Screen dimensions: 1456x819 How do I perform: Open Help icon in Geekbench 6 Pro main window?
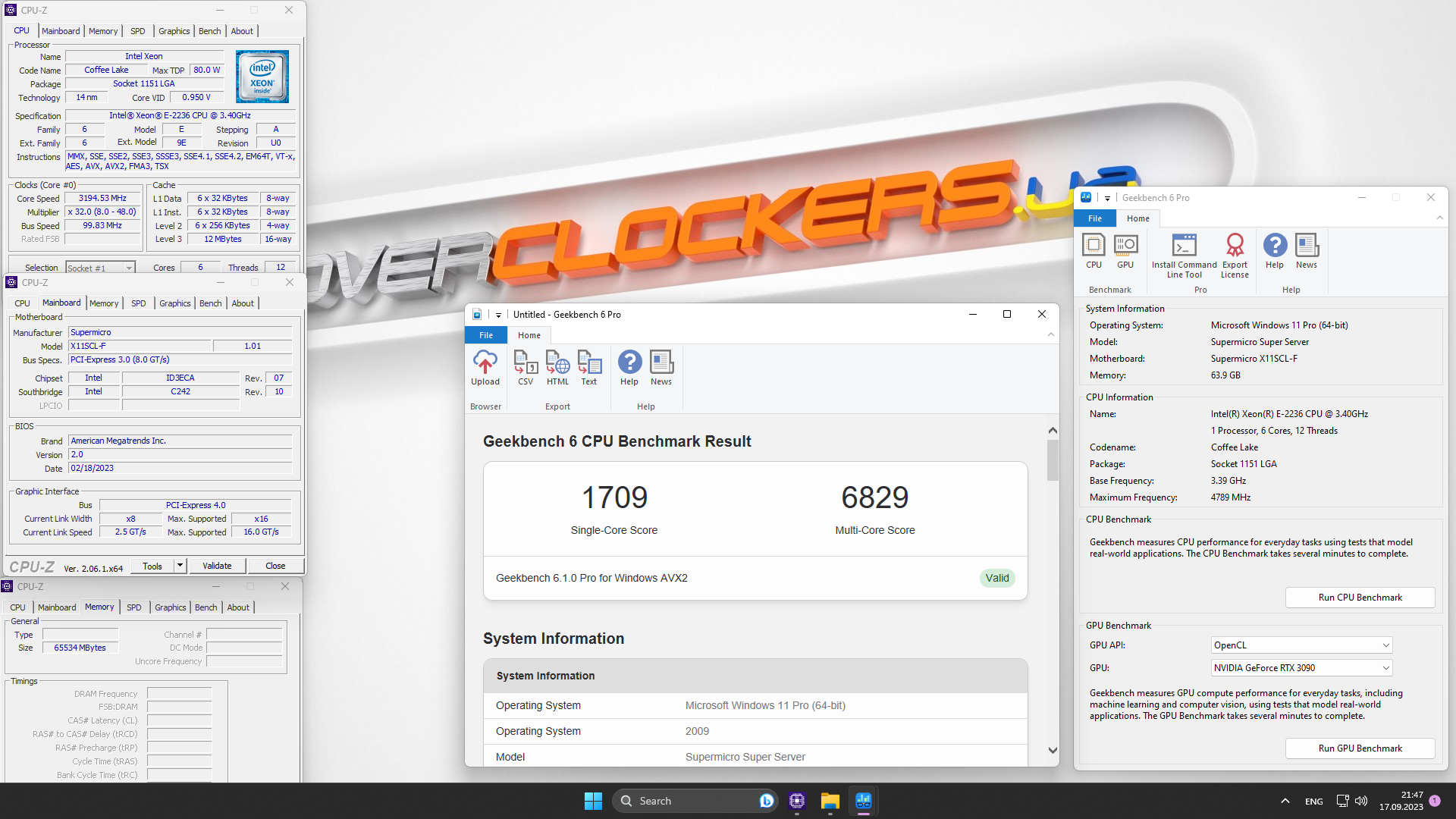1275,252
